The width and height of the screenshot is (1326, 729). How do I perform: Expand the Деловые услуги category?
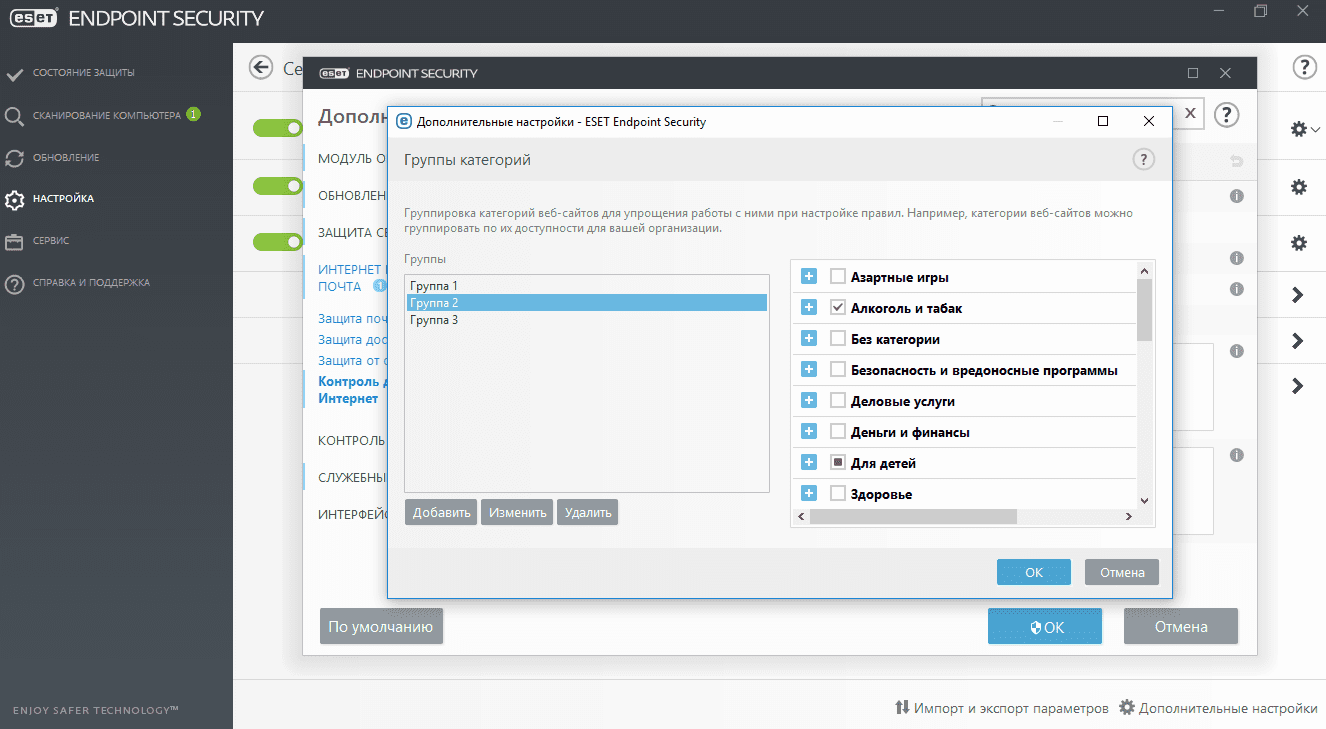pyautogui.click(x=809, y=401)
